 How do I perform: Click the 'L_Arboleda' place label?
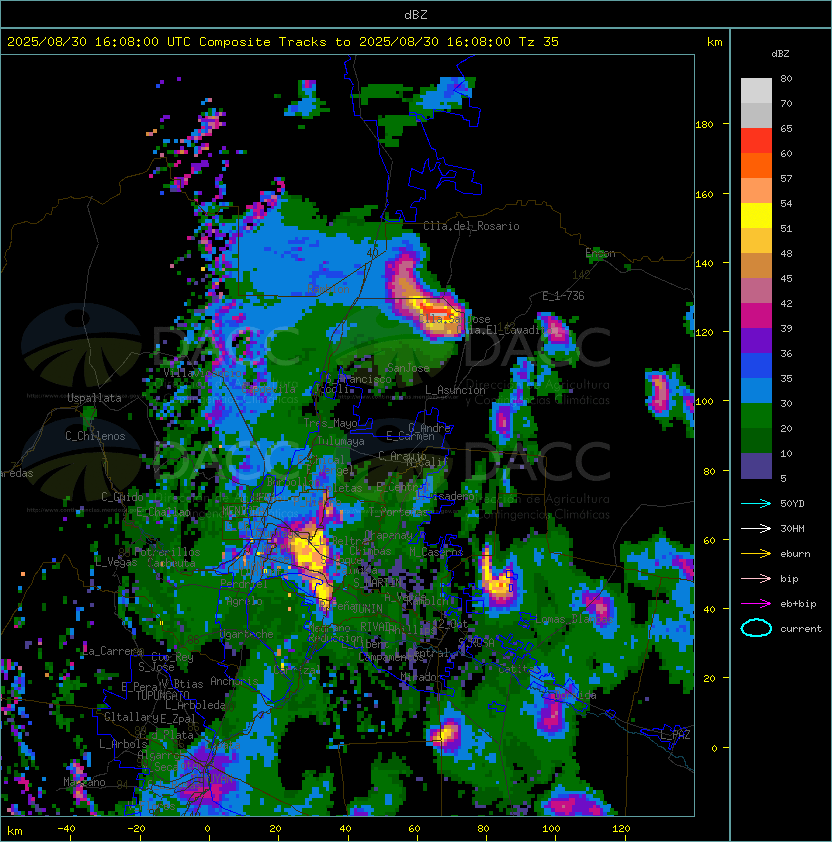(x=195, y=705)
